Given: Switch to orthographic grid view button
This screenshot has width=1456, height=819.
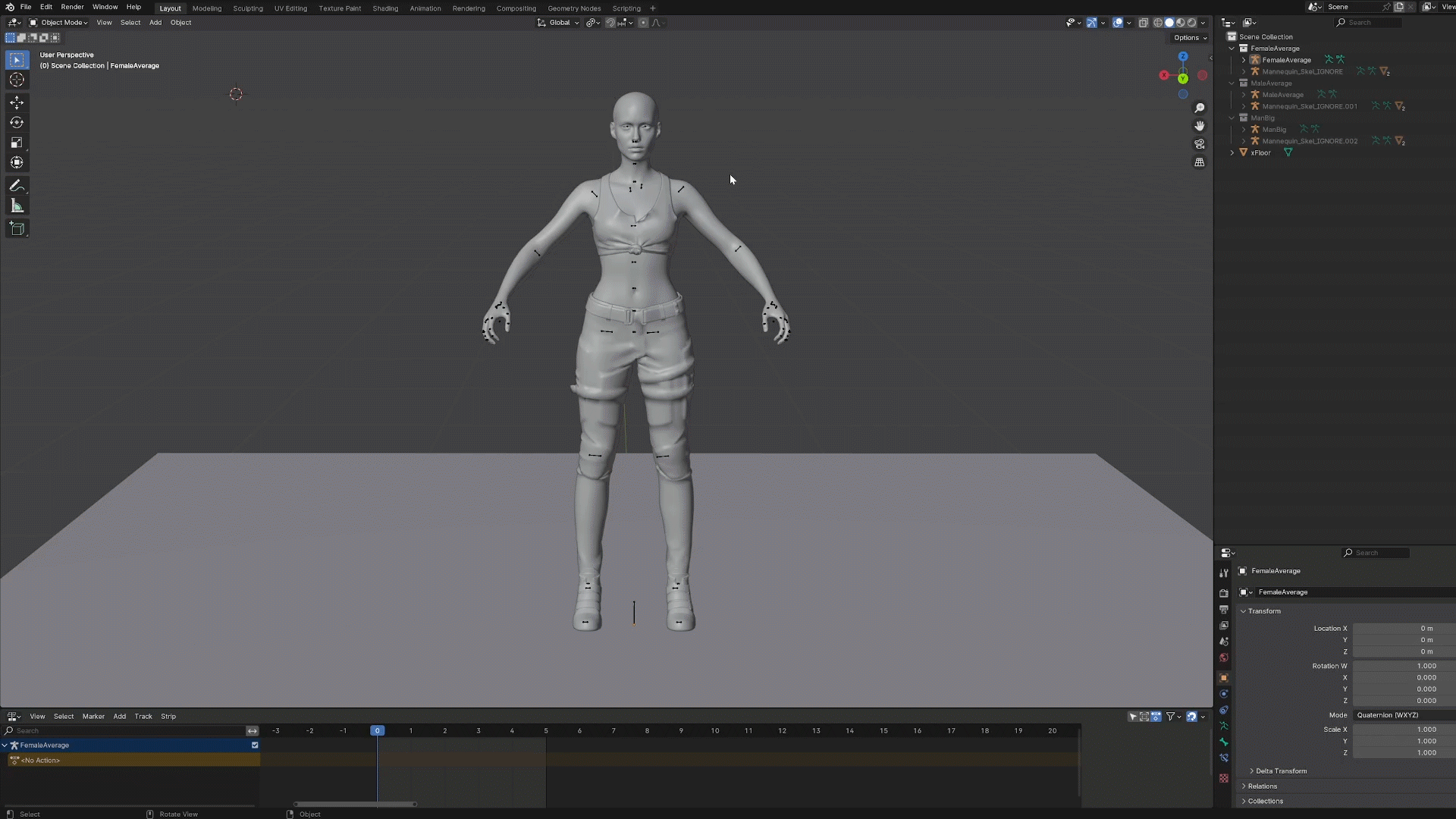Looking at the screenshot, I should coord(1199,162).
